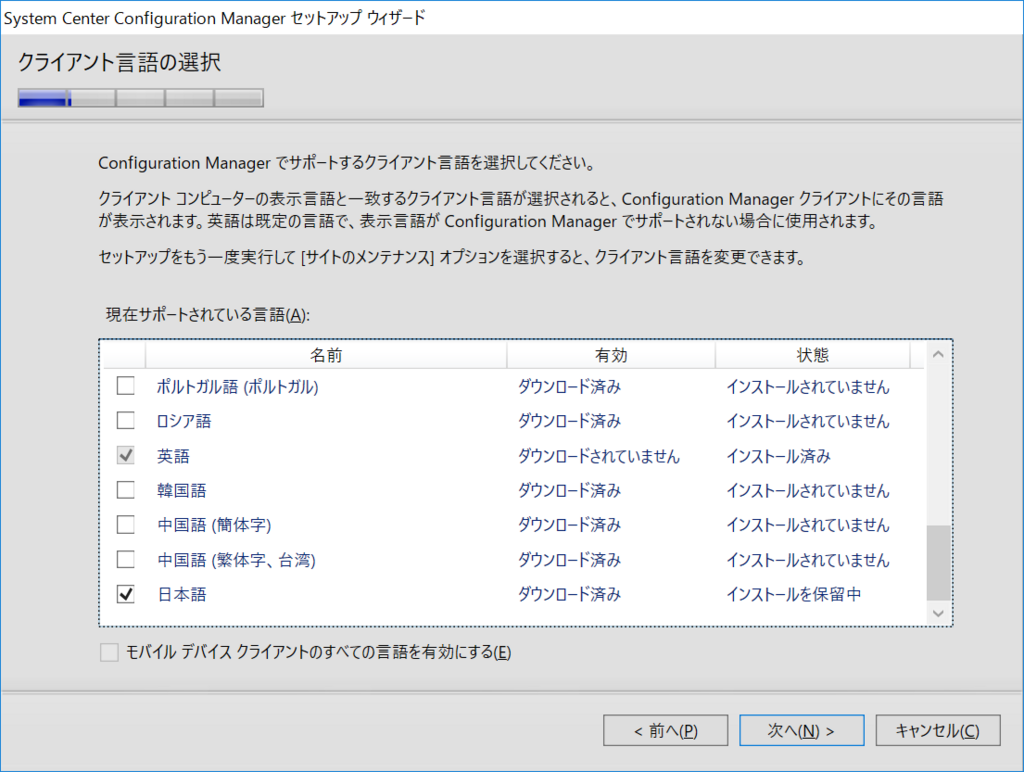Click ダウンロード済み in the 日本語 row
The image size is (1024, 772).
coord(569,594)
